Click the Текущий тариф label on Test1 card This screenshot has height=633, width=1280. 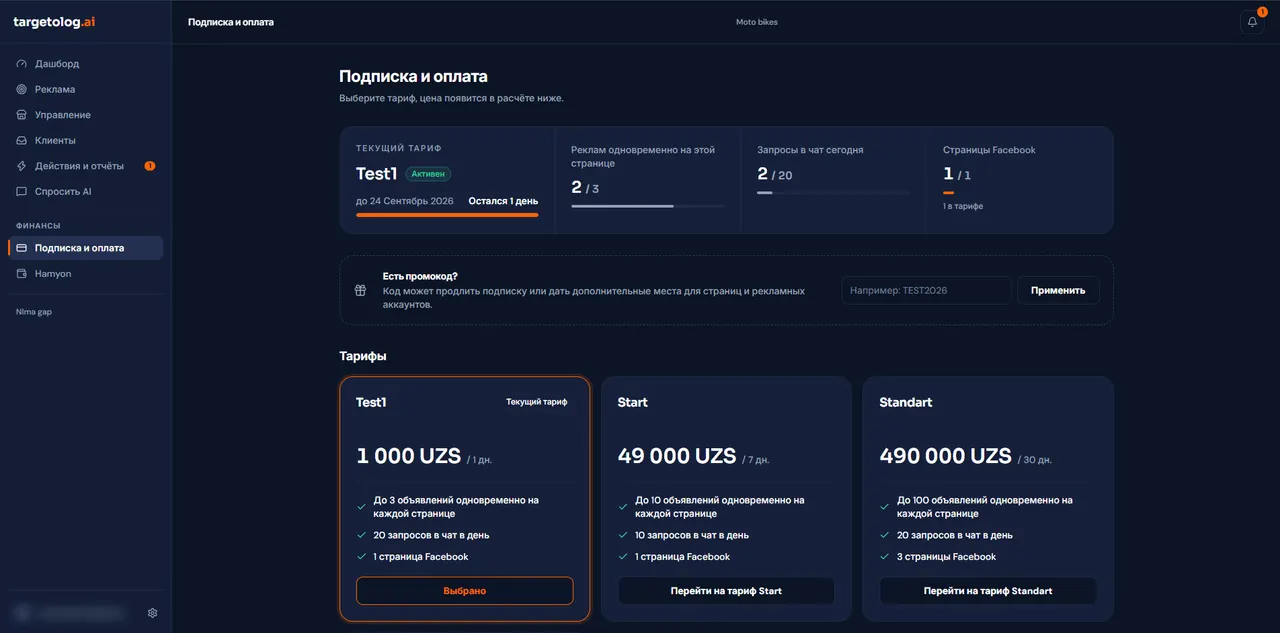click(x=537, y=402)
